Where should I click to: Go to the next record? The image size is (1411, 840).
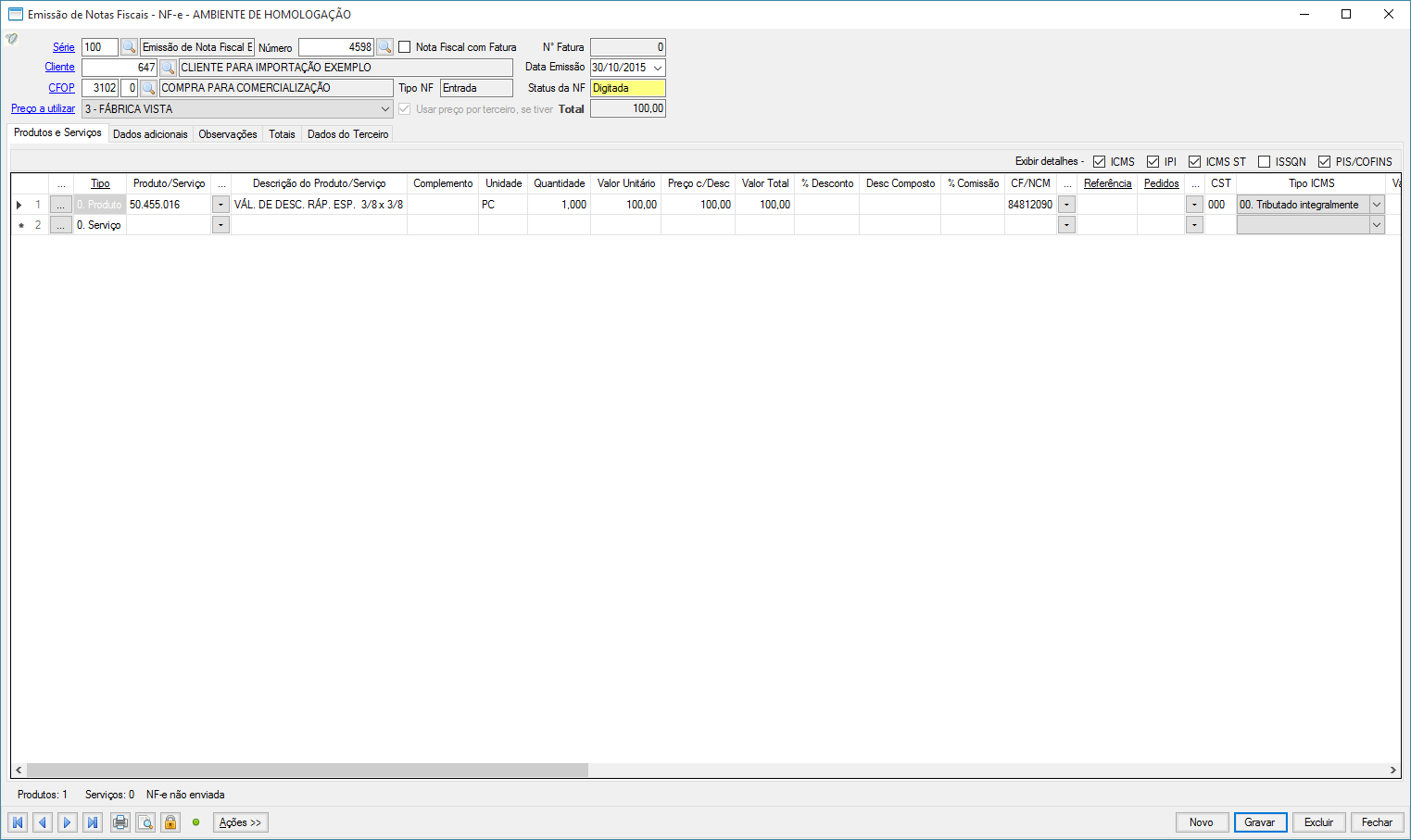pos(68,822)
